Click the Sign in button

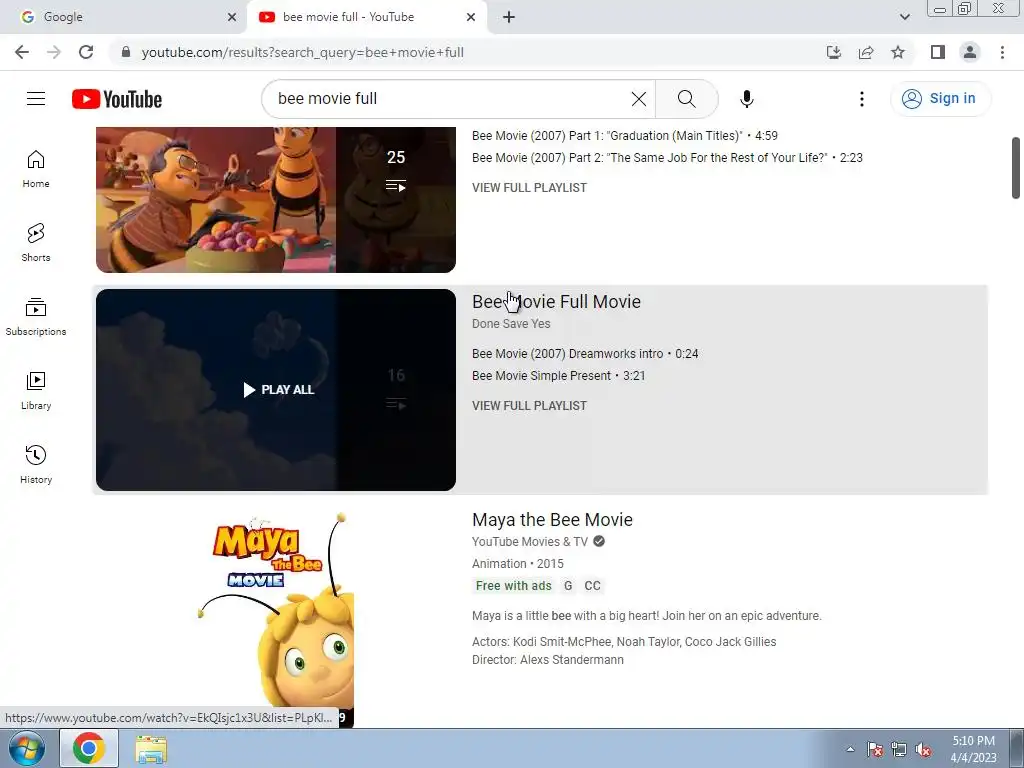coord(940,99)
